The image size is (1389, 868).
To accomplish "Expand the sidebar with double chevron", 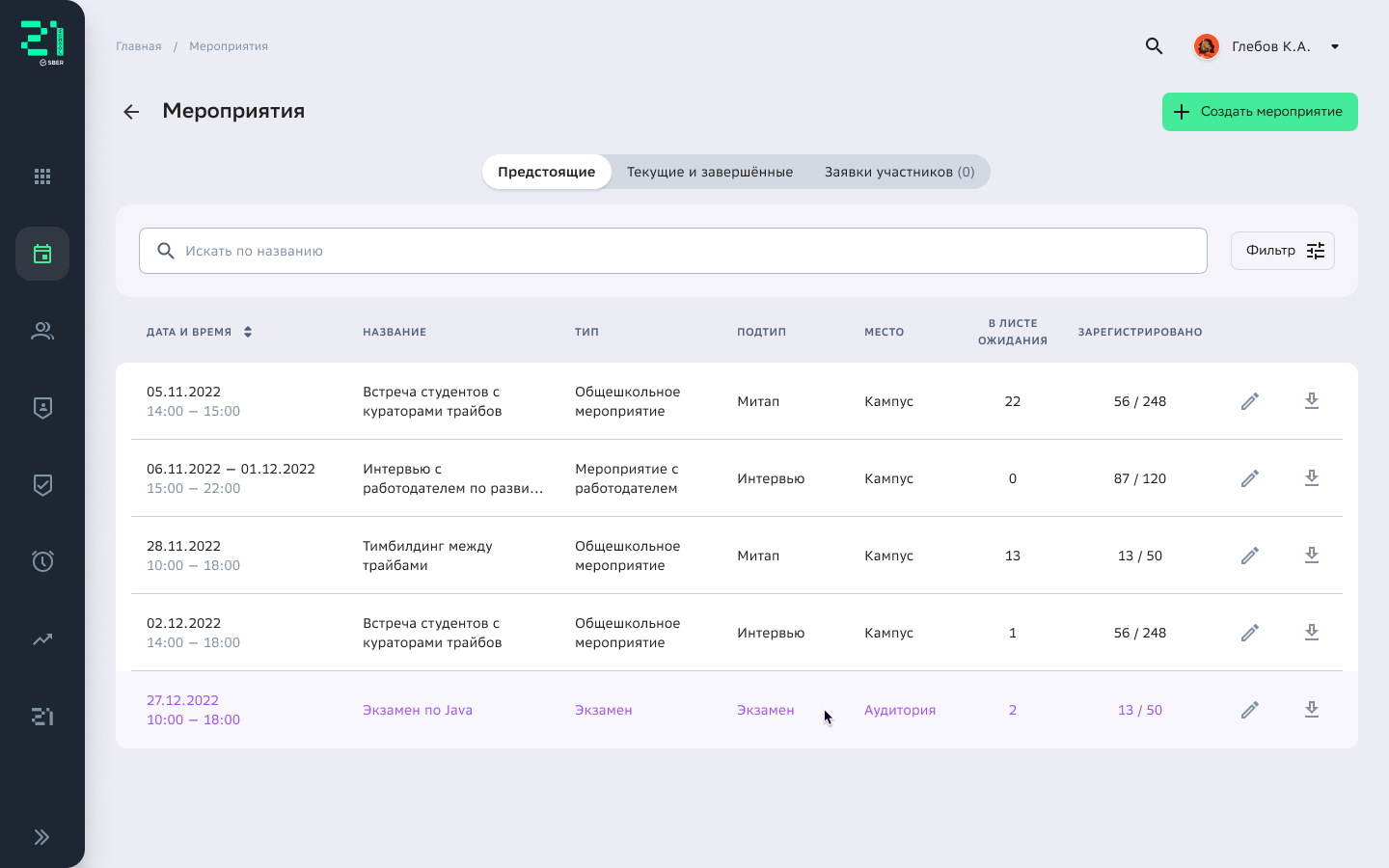I will (42, 837).
